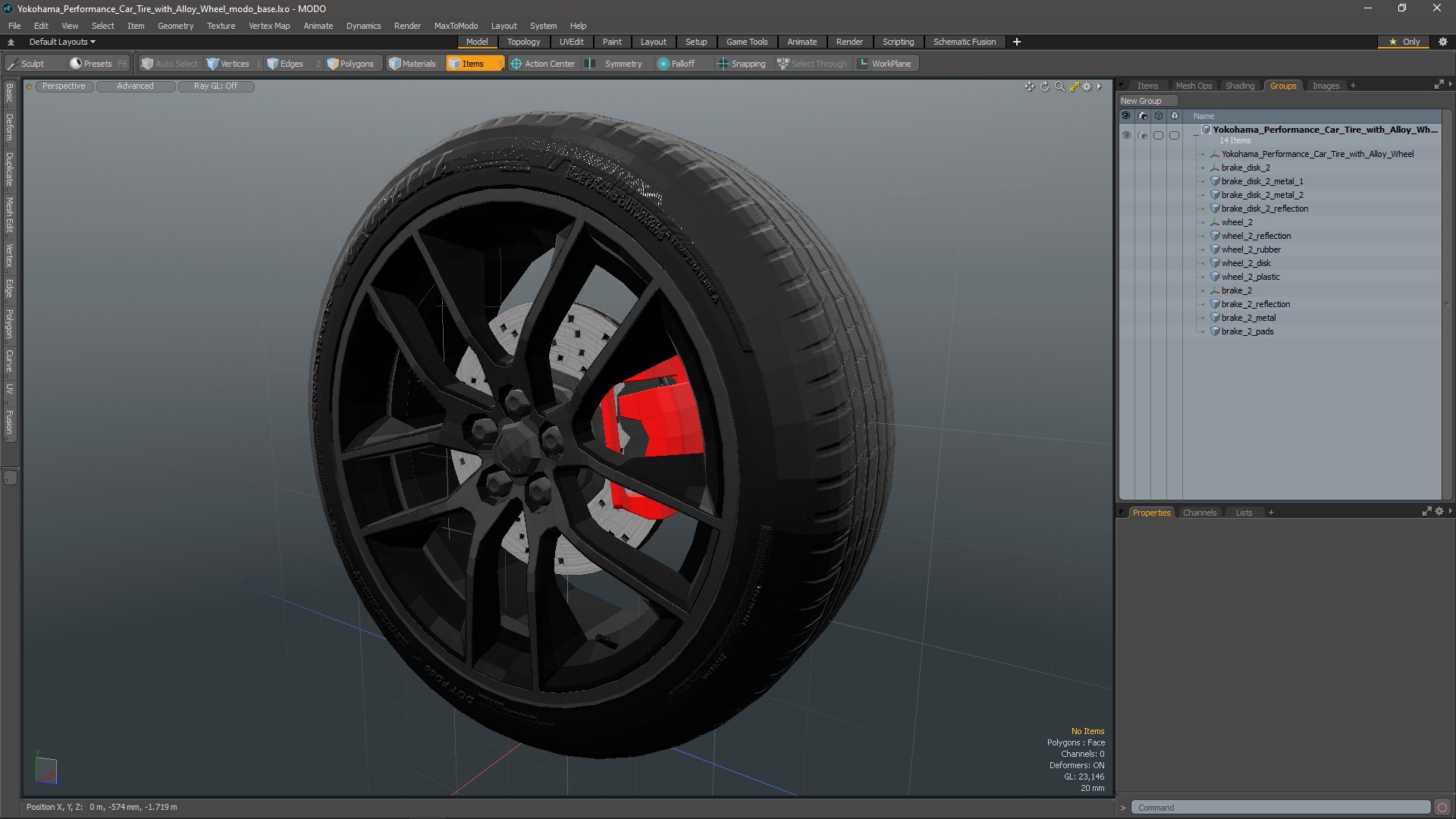Toggle the group's third column checkbox
Screen dimensions: 1456x819
click(1158, 135)
